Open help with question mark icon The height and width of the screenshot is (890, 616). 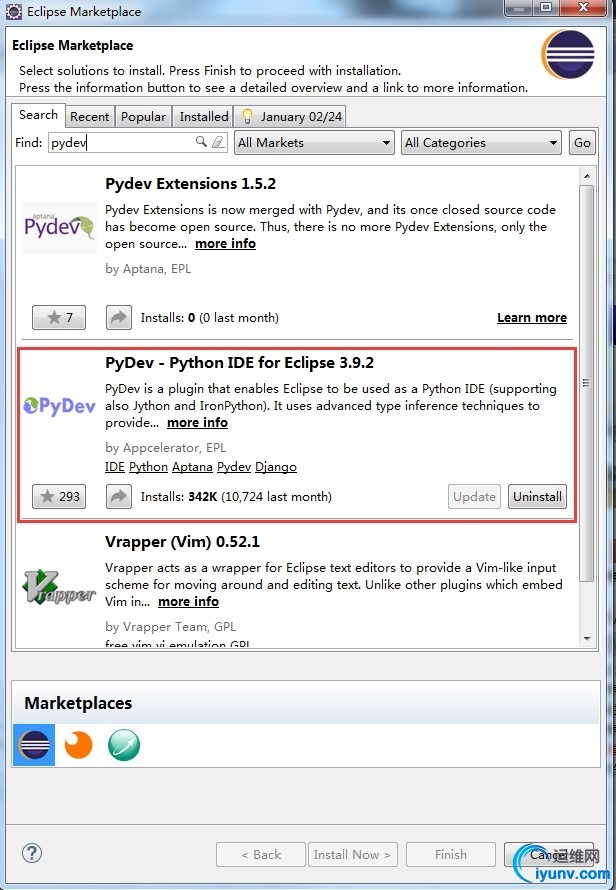tap(32, 853)
